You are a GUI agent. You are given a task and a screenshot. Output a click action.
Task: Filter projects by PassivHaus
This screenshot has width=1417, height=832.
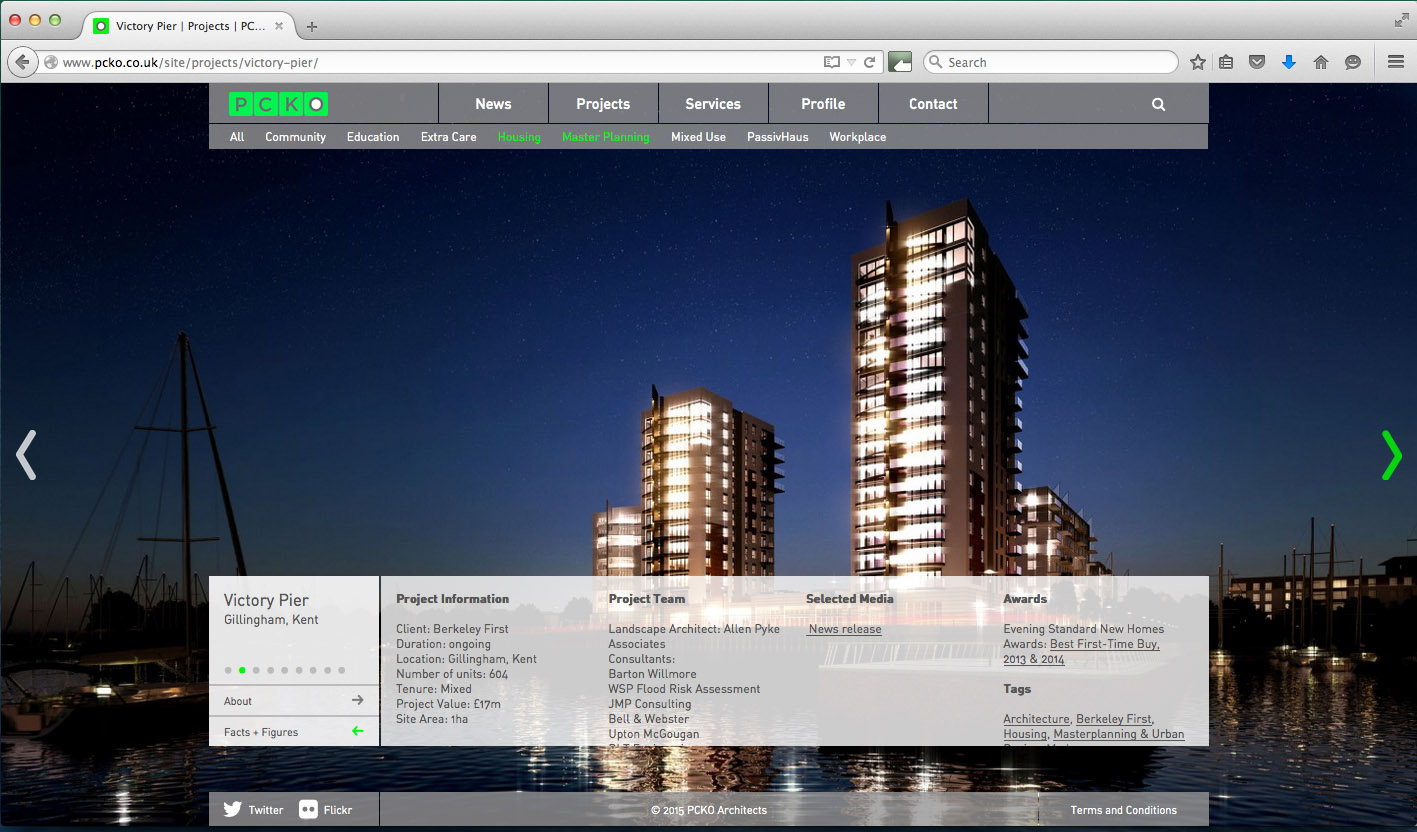coord(777,137)
